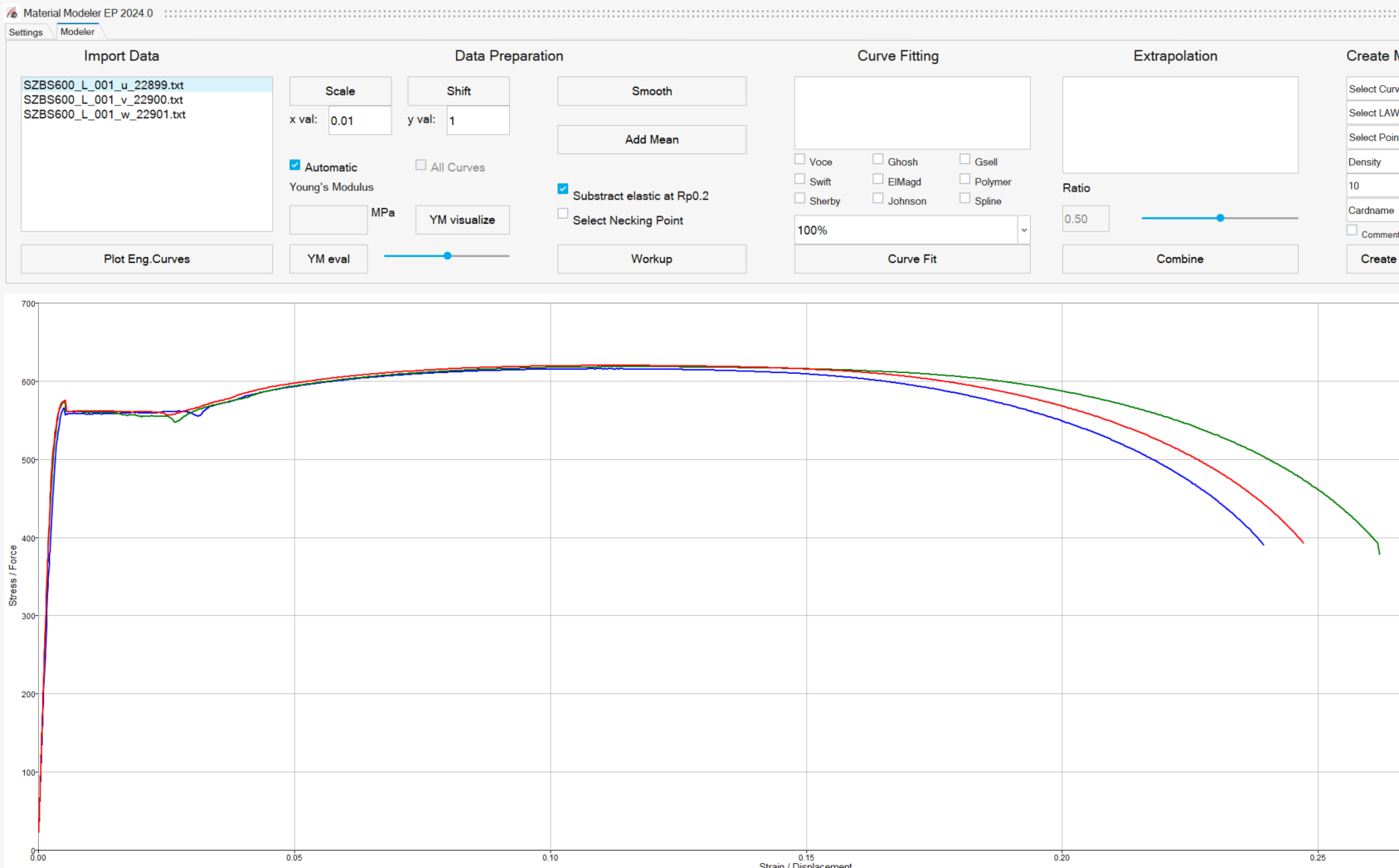Run the Workup button
Viewport: 1399px width, 868px height.
(651, 259)
